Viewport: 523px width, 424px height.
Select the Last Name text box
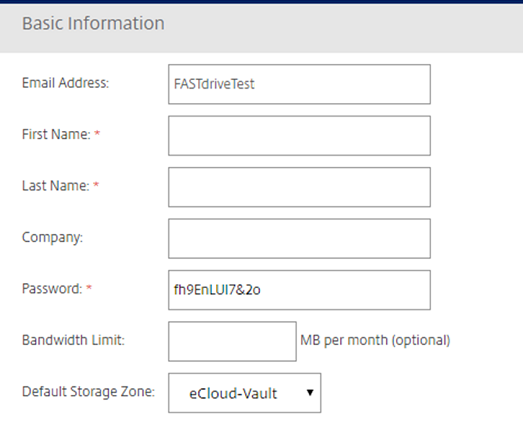(299, 187)
